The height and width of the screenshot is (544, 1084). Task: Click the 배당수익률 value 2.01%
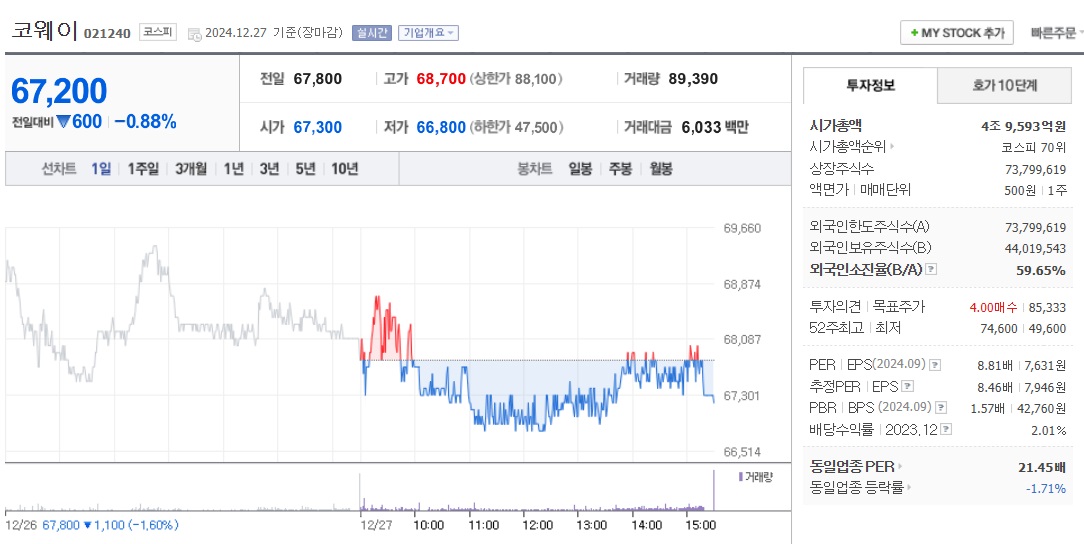(1049, 430)
